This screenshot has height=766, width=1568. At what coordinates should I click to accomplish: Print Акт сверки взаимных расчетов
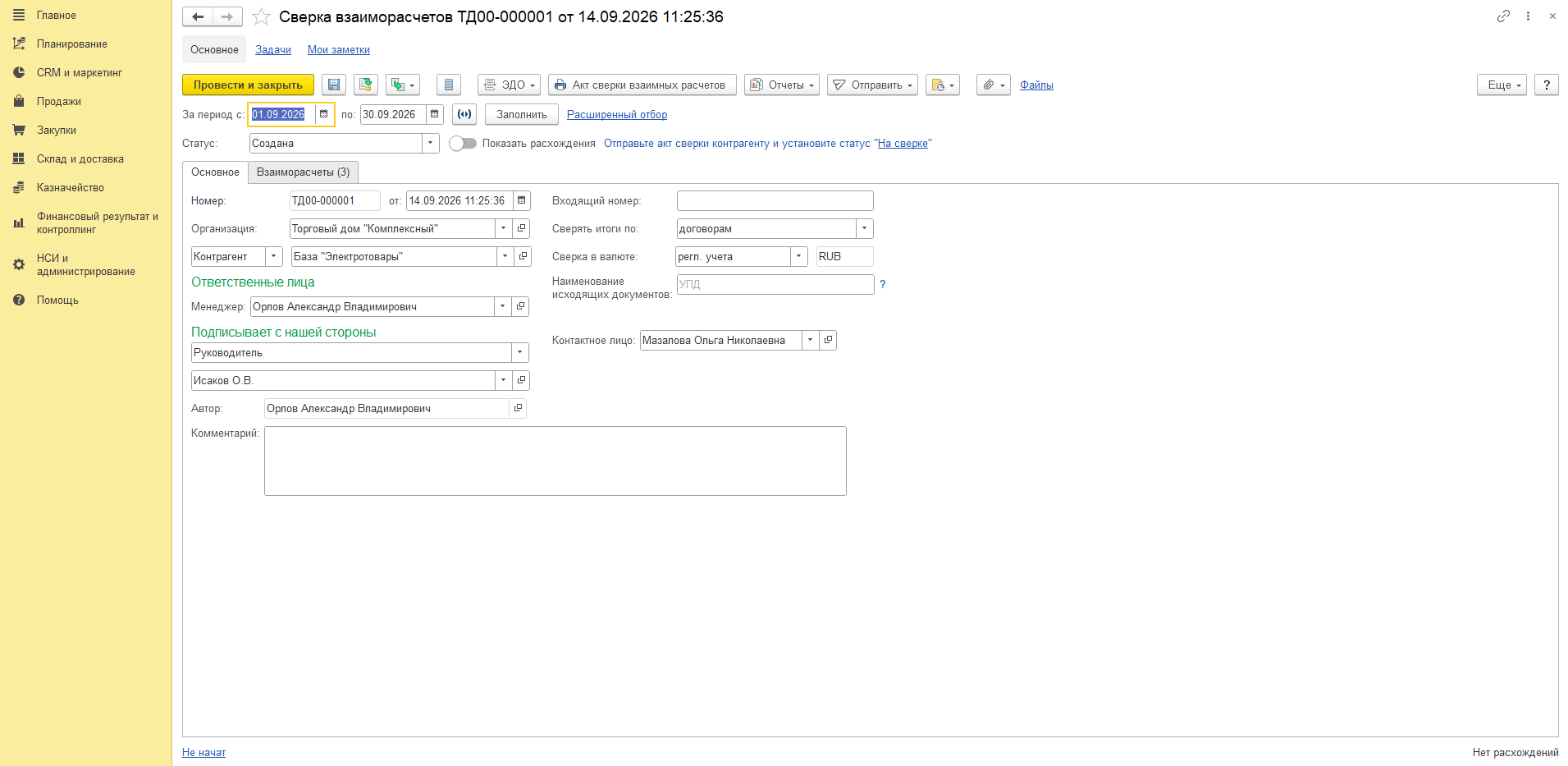coord(642,85)
